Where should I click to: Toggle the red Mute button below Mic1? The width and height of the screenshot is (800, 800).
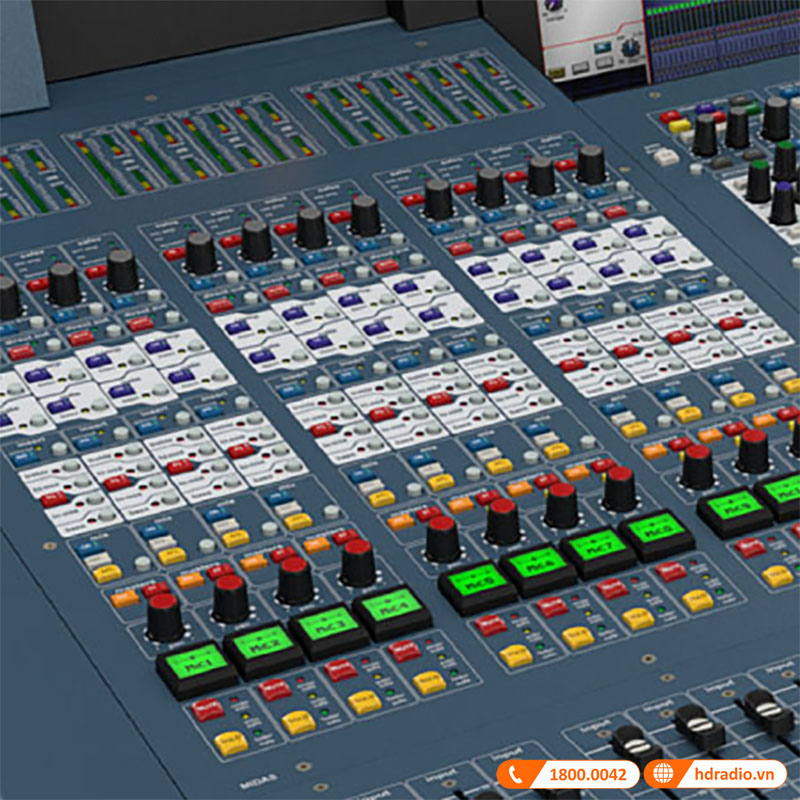click(x=209, y=710)
